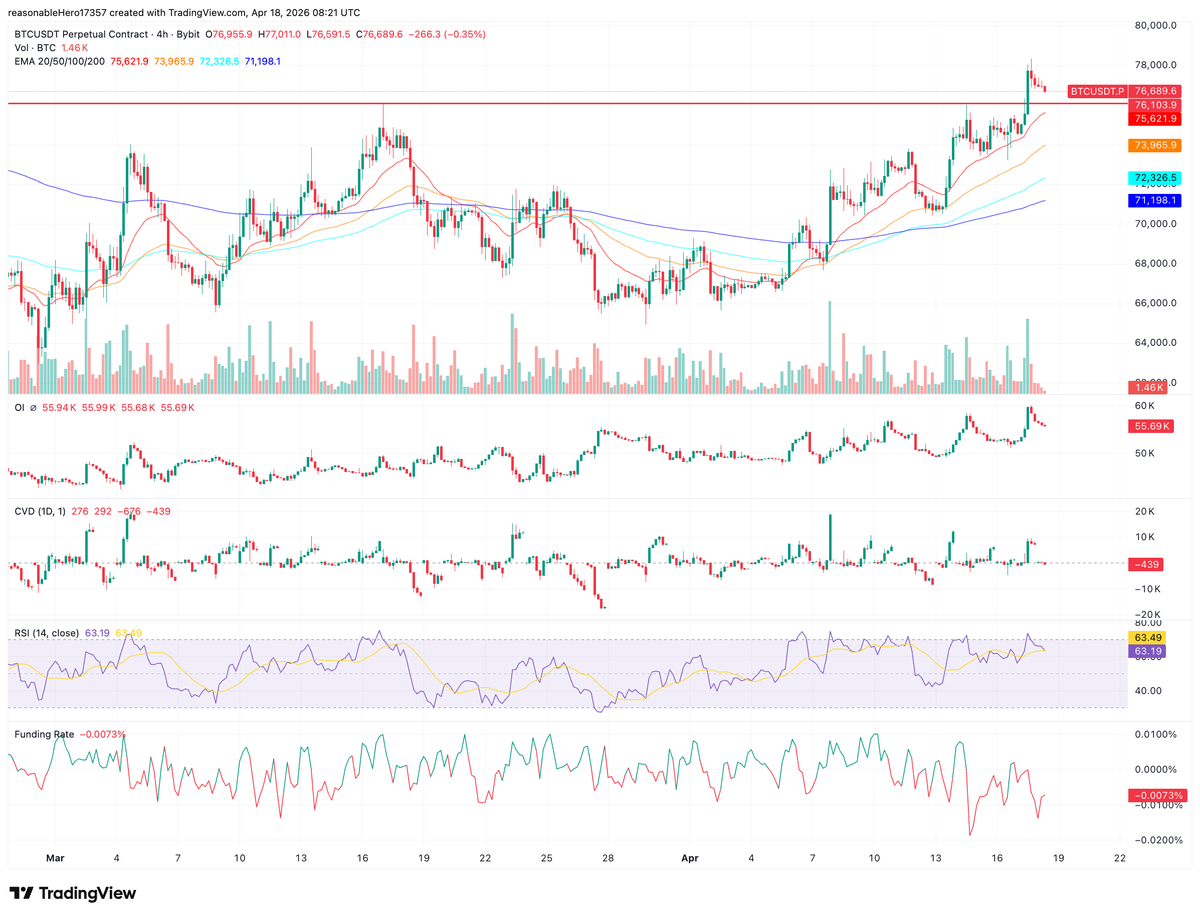Click the cyan 72,326.5 price-axis tag
The height and width of the screenshot is (917, 1200).
point(1154,178)
